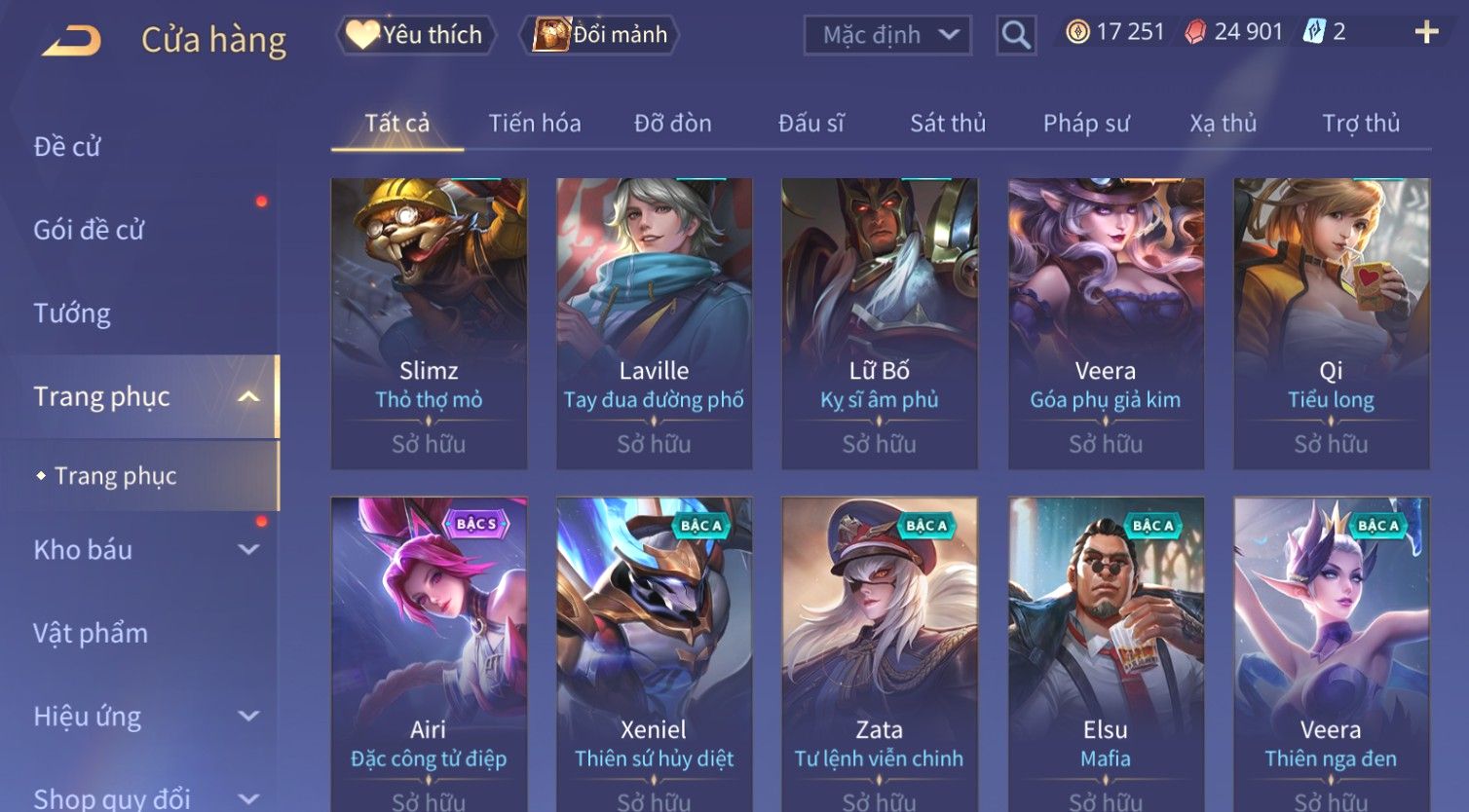Open the Mặc định sort dropdown
Screen dimensions: 1469x812
887,35
